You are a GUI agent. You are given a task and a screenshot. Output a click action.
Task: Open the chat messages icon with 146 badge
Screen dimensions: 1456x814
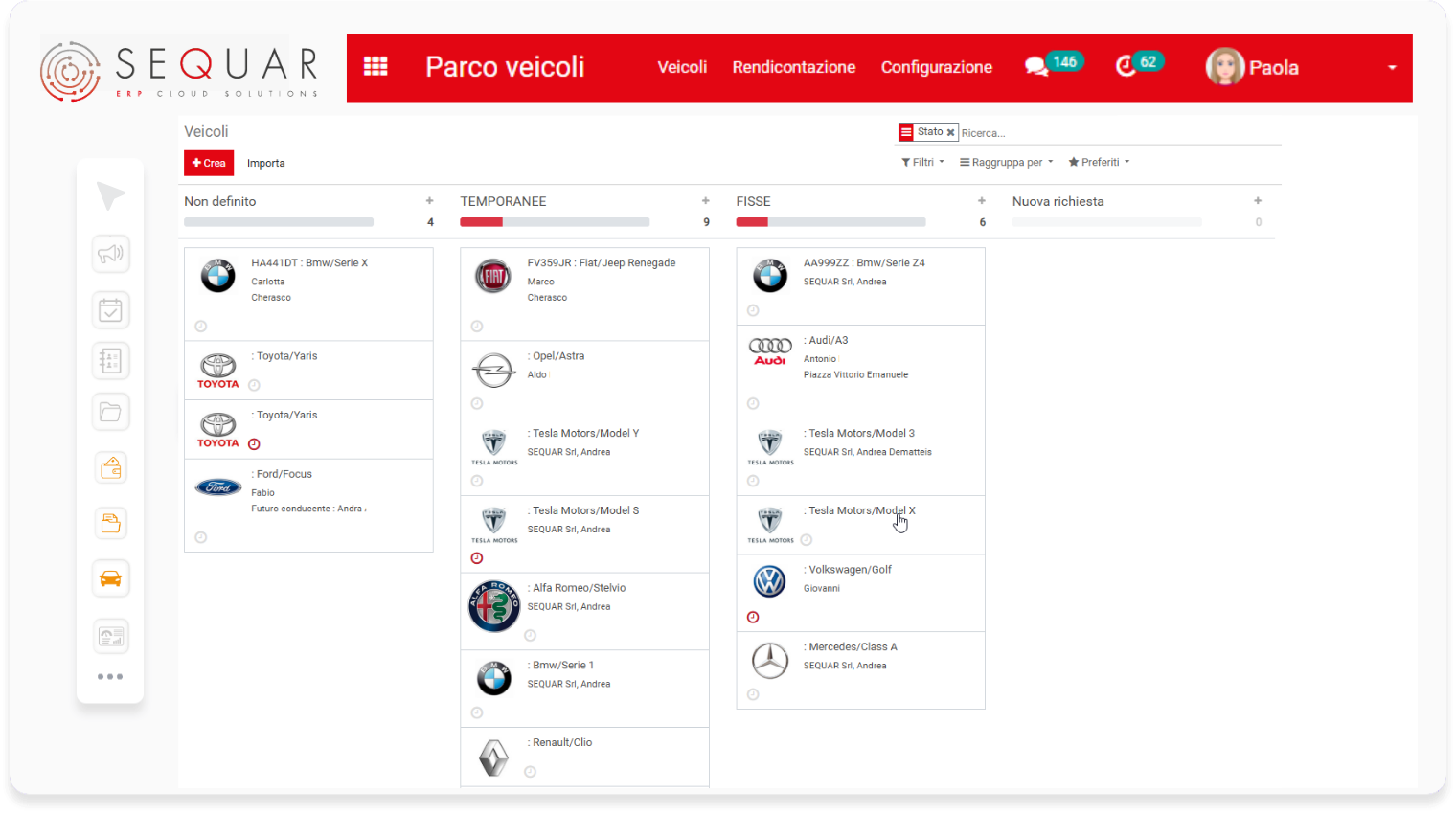click(1036, 66)
